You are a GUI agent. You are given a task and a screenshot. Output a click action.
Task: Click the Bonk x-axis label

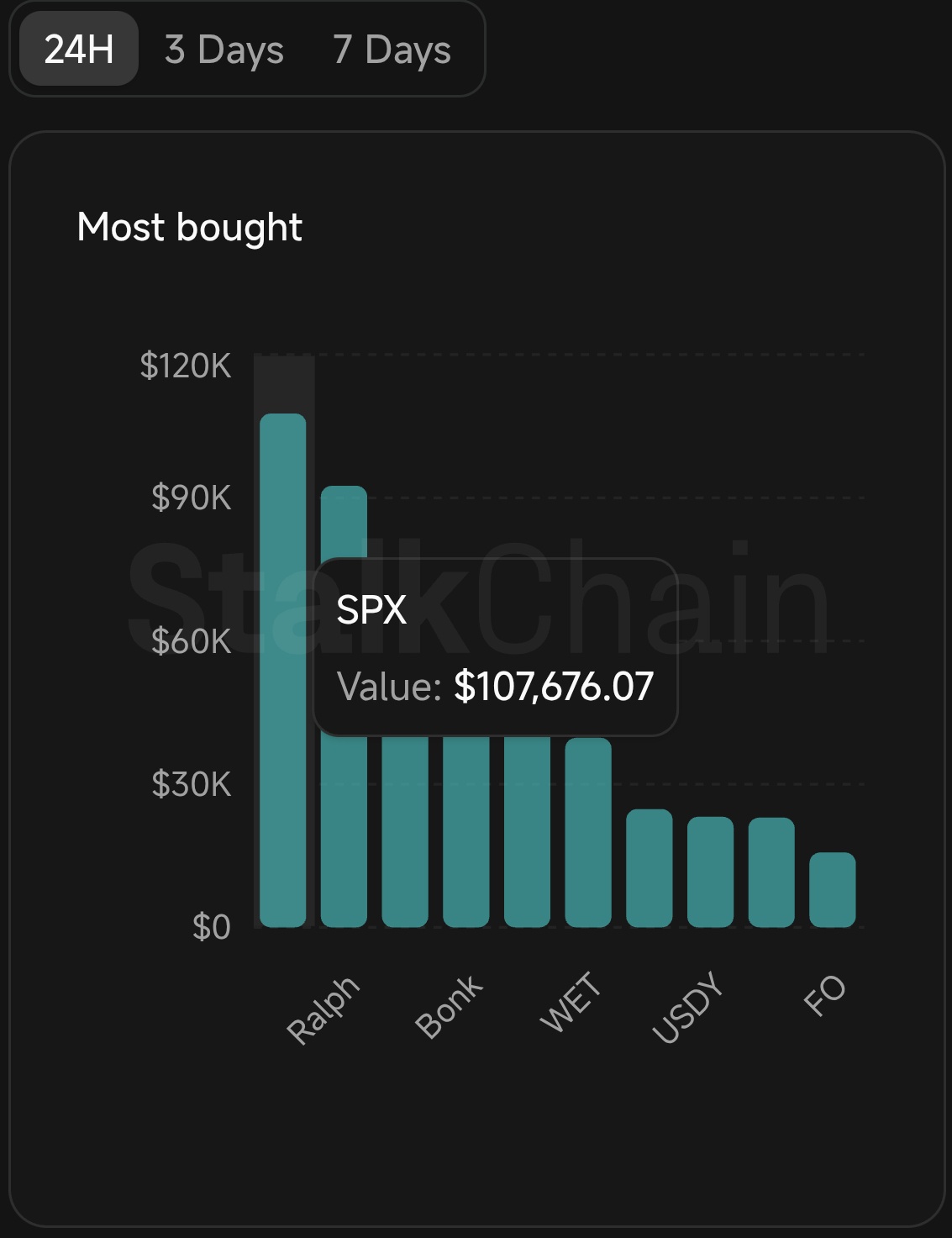(x=450, y=1006)
